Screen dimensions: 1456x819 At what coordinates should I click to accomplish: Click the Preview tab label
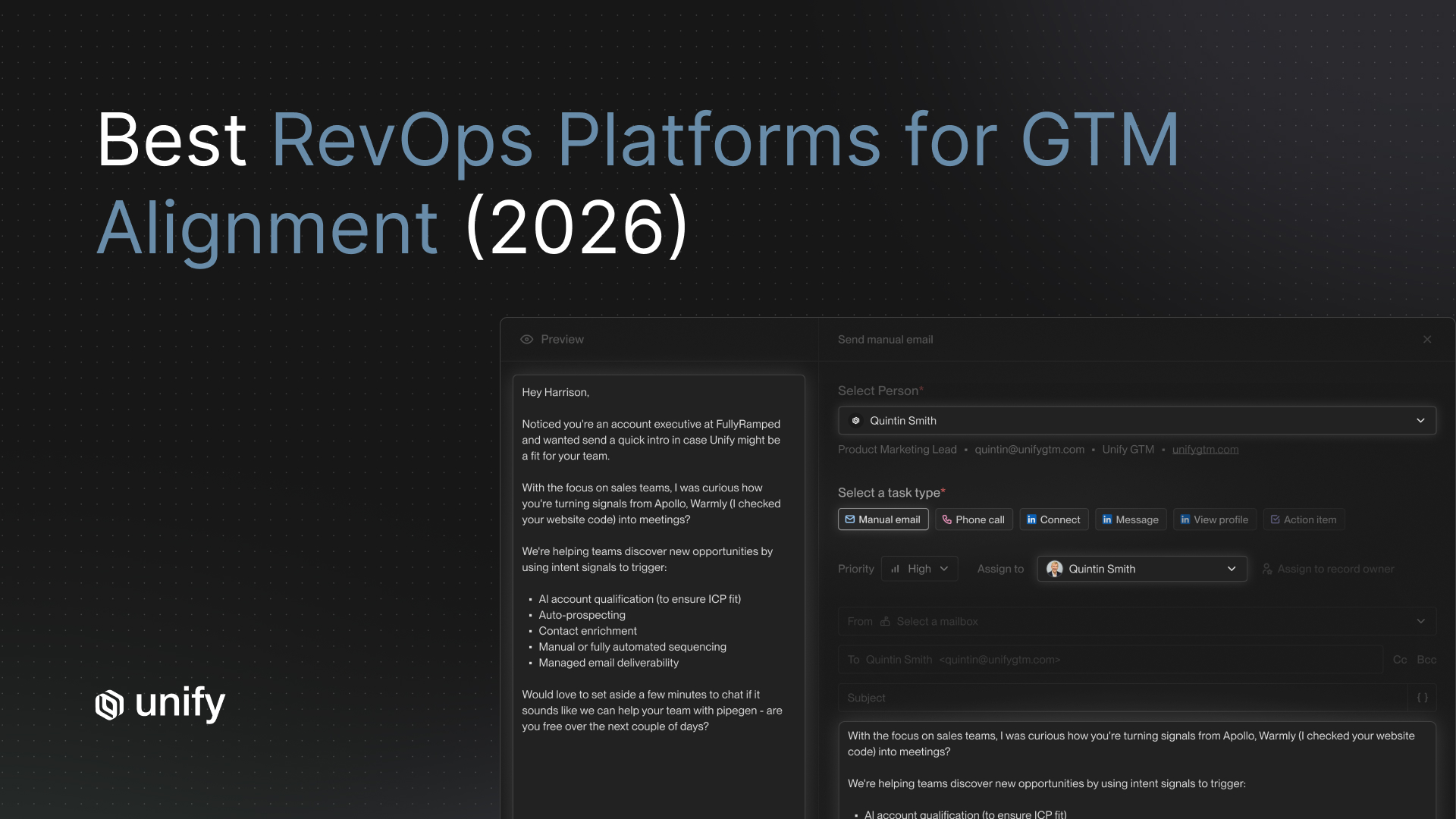(x=562, y=339)
